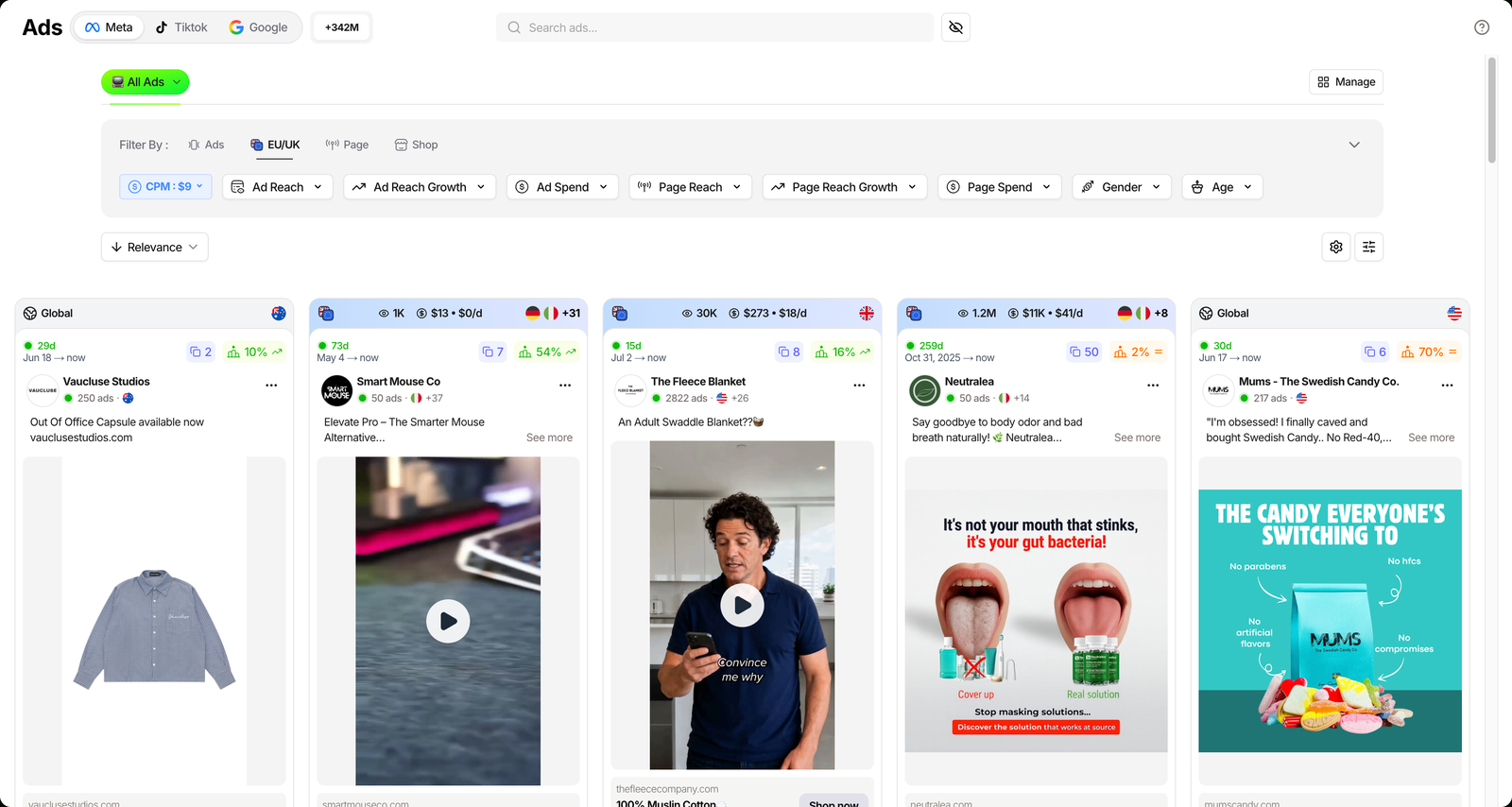Click the Search ads input field
Screen dimensions: 1512x807
(x=714, y=27)
